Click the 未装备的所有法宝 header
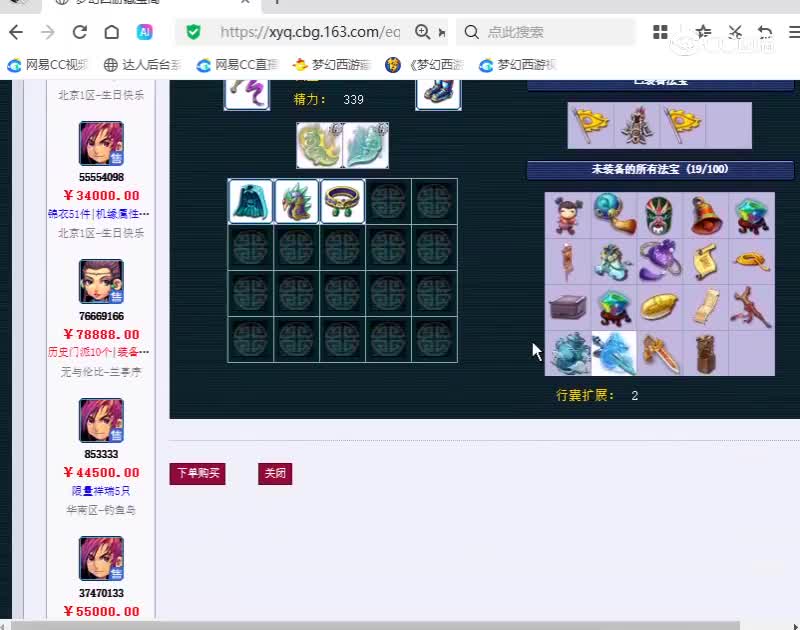 [x=660, y=169]
